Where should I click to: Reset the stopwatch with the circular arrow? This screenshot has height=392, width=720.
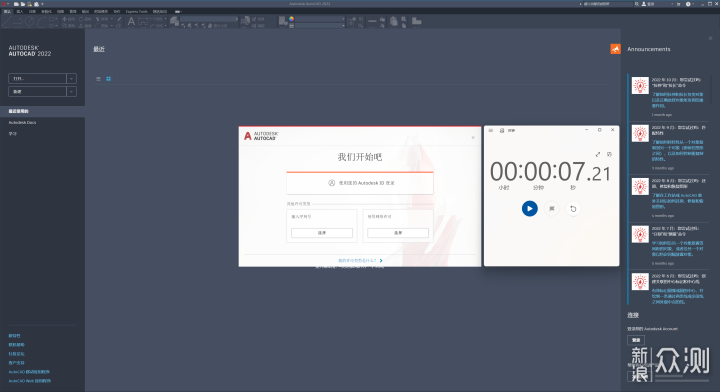click(573, 209)
